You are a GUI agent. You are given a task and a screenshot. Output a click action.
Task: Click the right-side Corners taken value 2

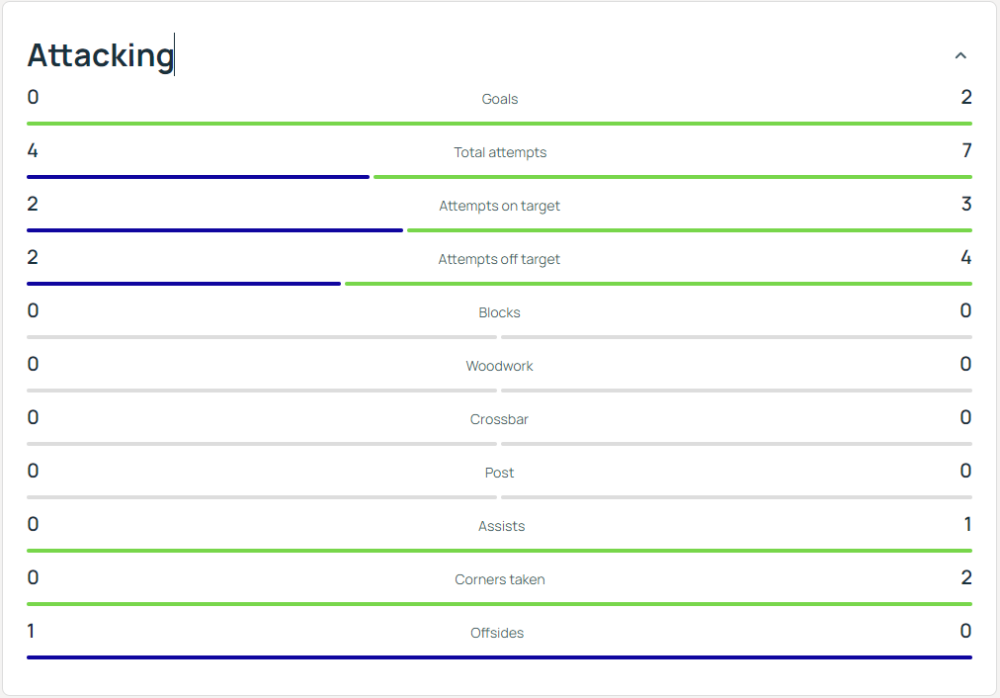(966, 578)
